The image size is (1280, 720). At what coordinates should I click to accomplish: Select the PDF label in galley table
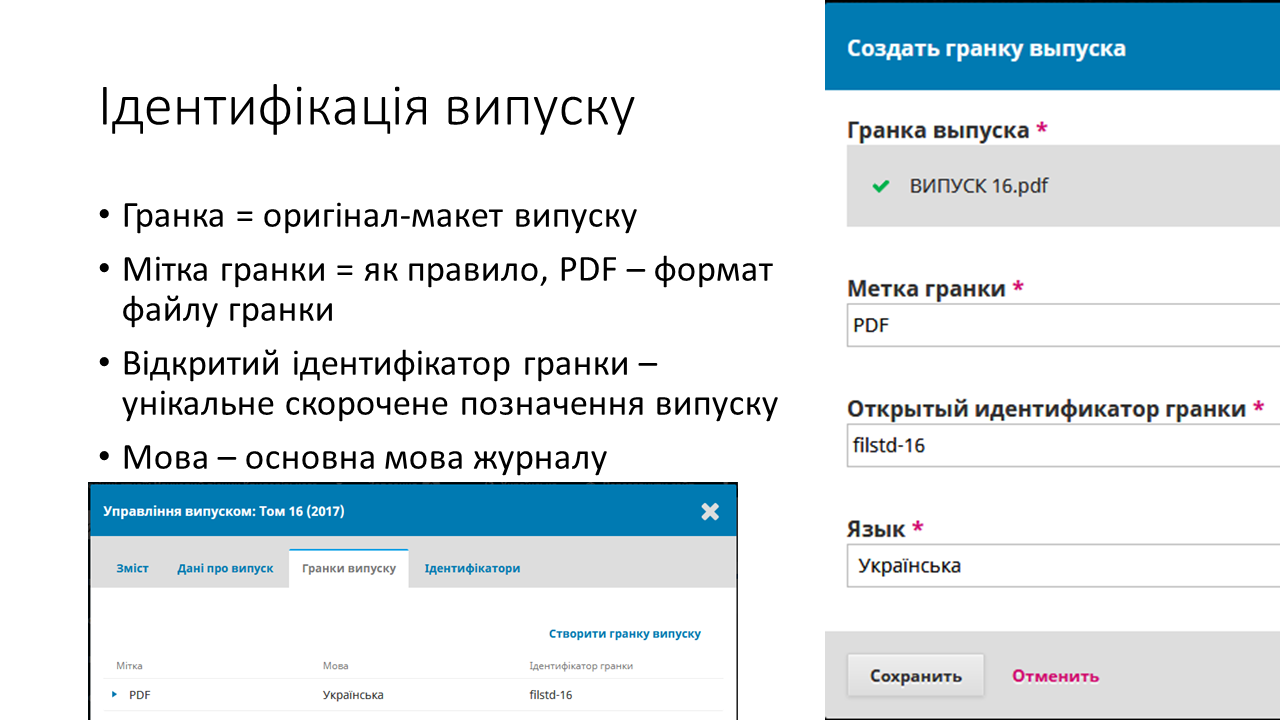click(140, 695)
